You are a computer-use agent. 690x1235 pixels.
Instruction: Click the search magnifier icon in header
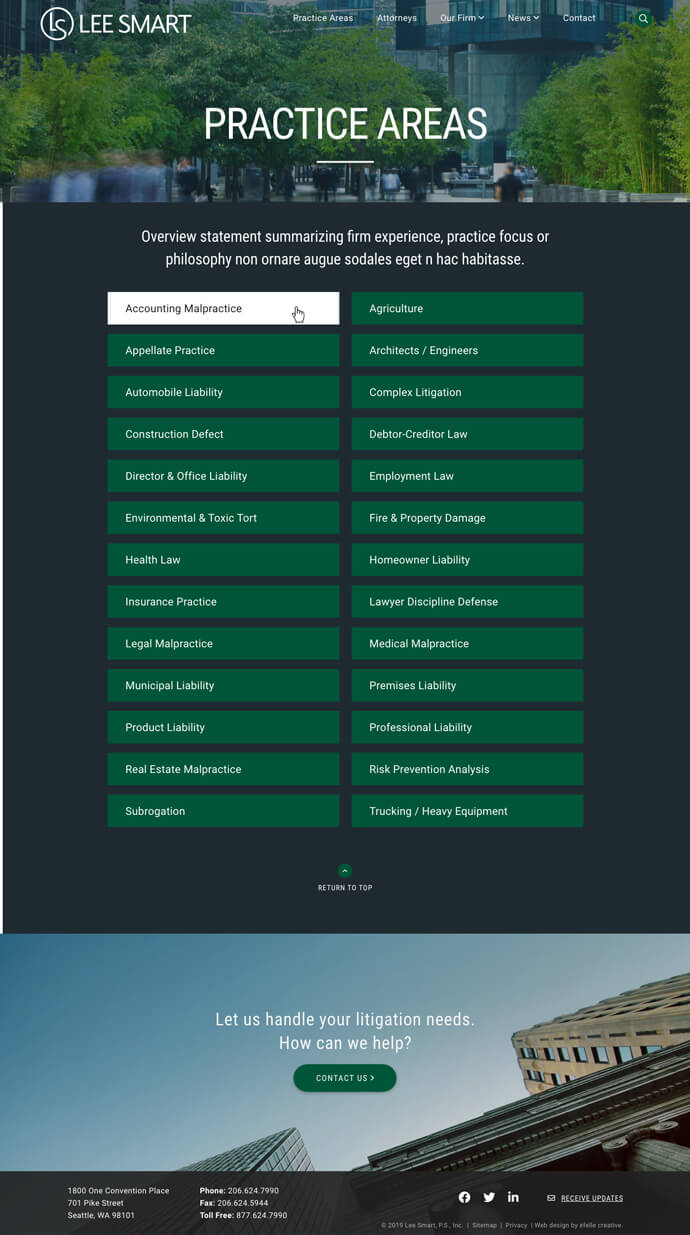point(643,18)
